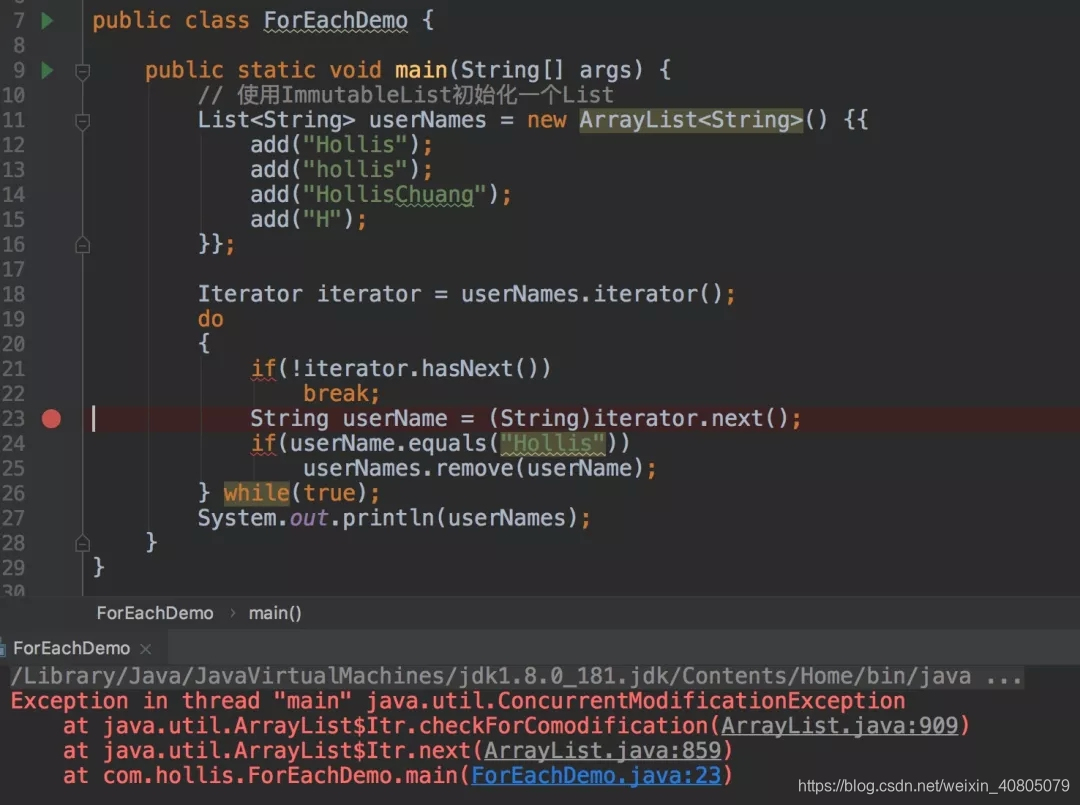
Task: Click the while keyword on line 26
Action: tap(256, 493)
